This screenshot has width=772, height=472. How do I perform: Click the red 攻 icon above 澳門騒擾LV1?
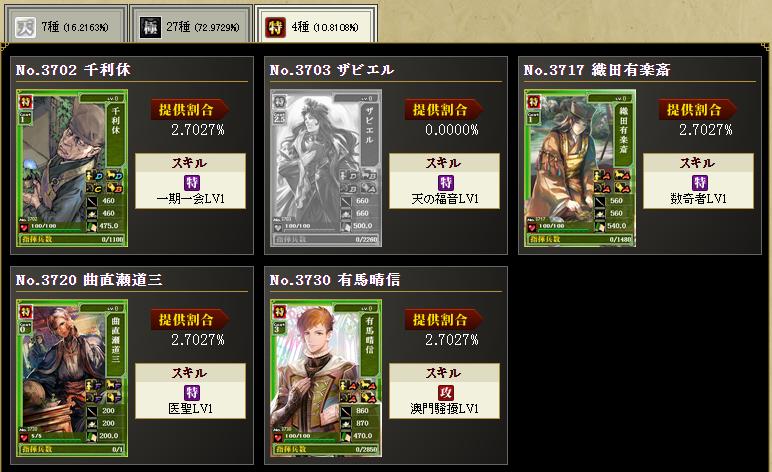pyautogui.click(x=446, y=393)
